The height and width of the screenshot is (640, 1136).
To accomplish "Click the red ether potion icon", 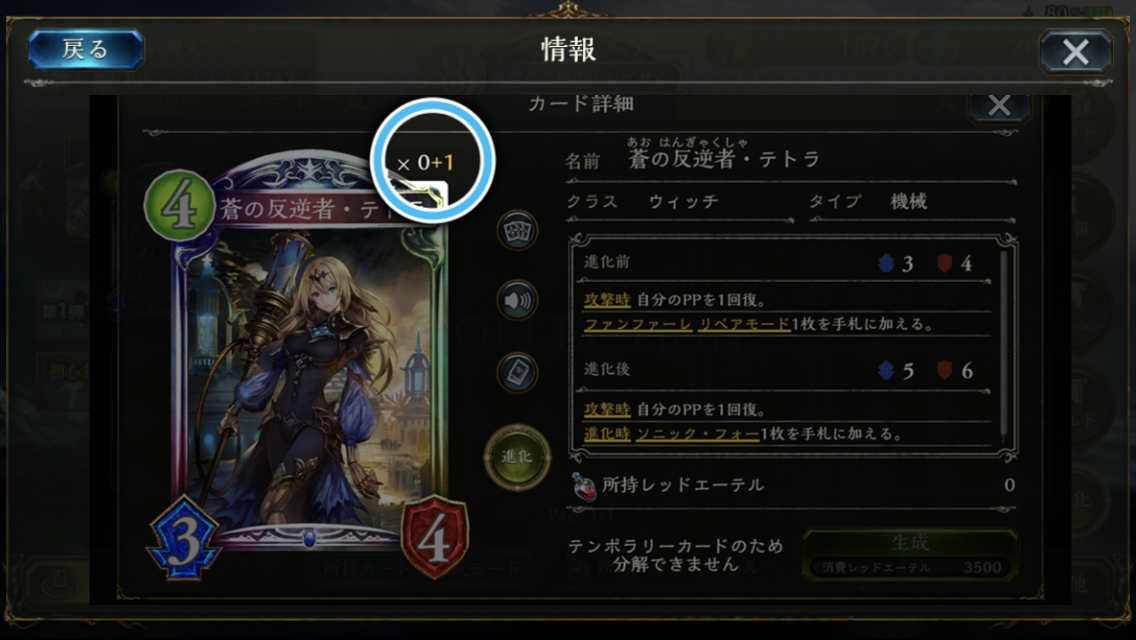I will [x=583, y=486].
